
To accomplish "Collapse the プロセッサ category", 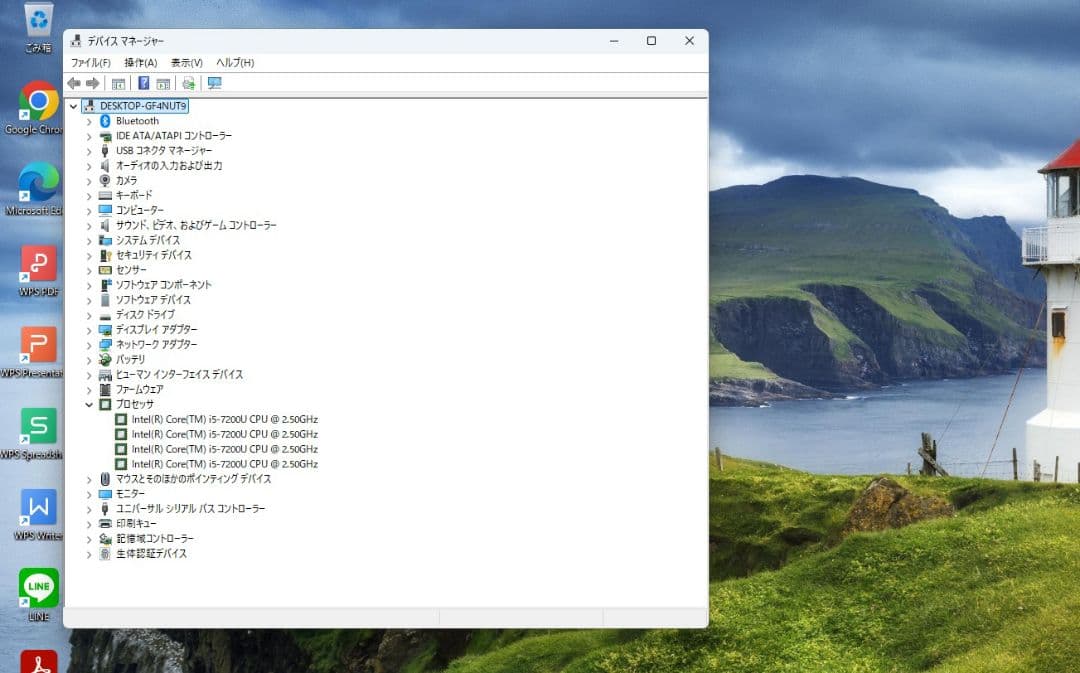I will 89,404.
